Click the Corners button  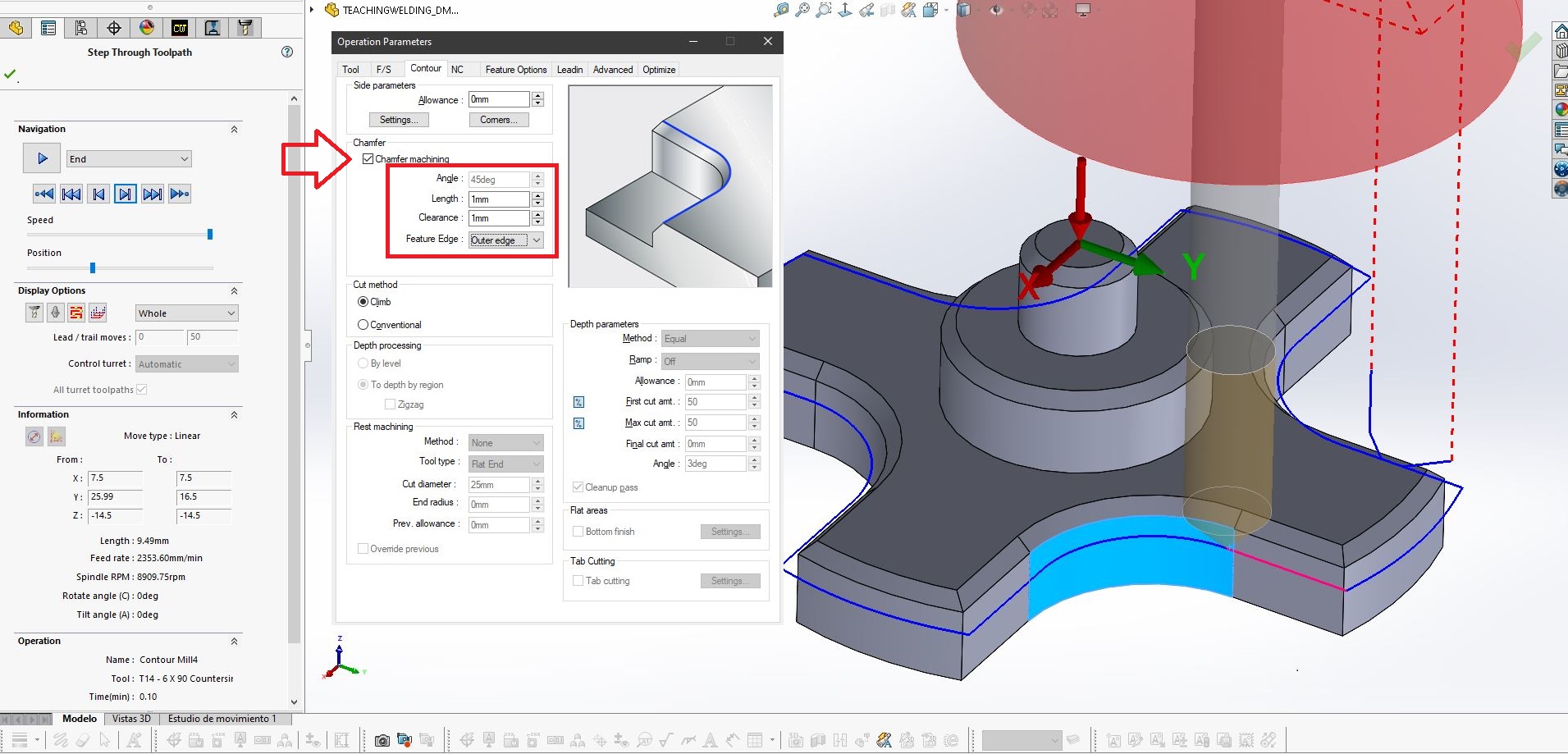(499, 120)
